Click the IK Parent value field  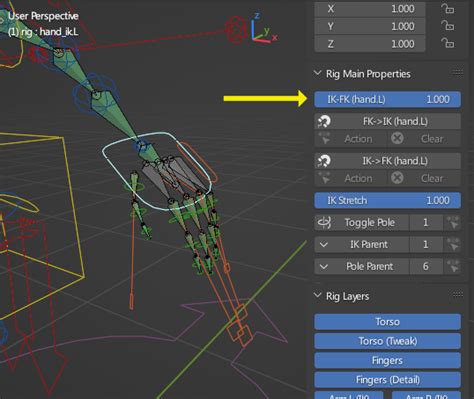tap(426, 244)
